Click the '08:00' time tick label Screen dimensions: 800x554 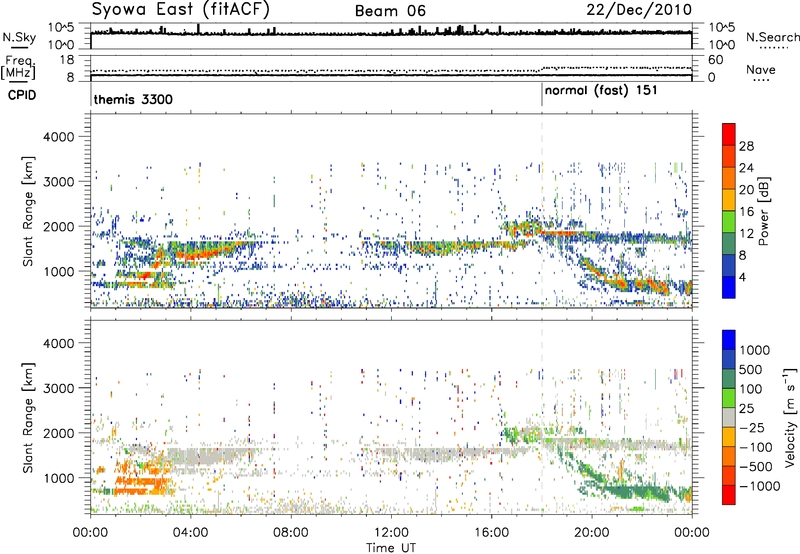click(x=291, y=533)
